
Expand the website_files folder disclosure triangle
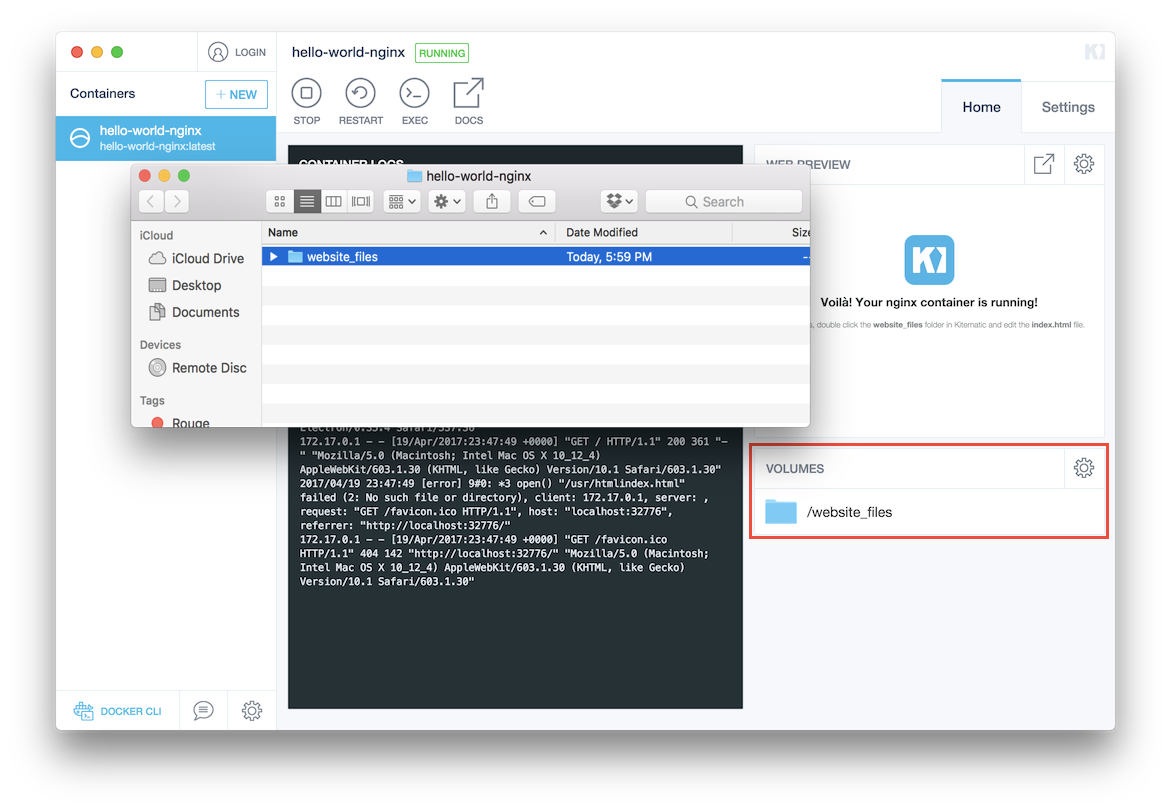click(274, 256)
